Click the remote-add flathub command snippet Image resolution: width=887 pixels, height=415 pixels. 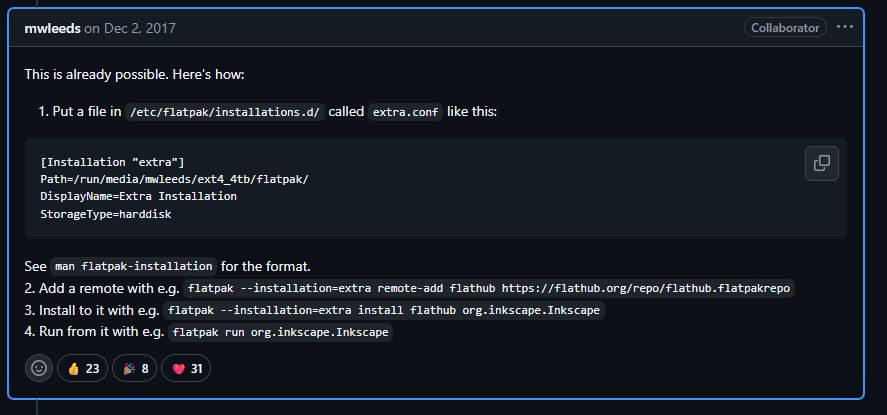click(489, 288)
